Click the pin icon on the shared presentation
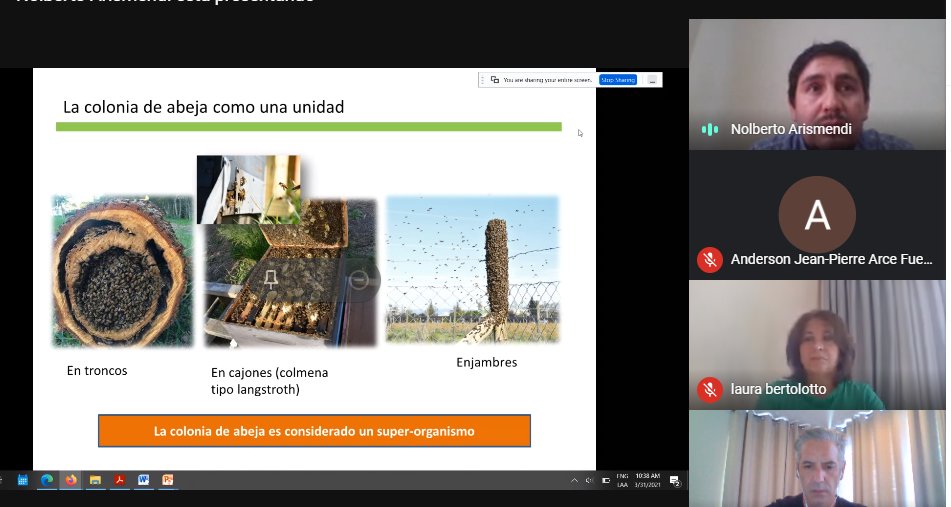The width and height of the screenshot is (951, 507). [270, 281]
